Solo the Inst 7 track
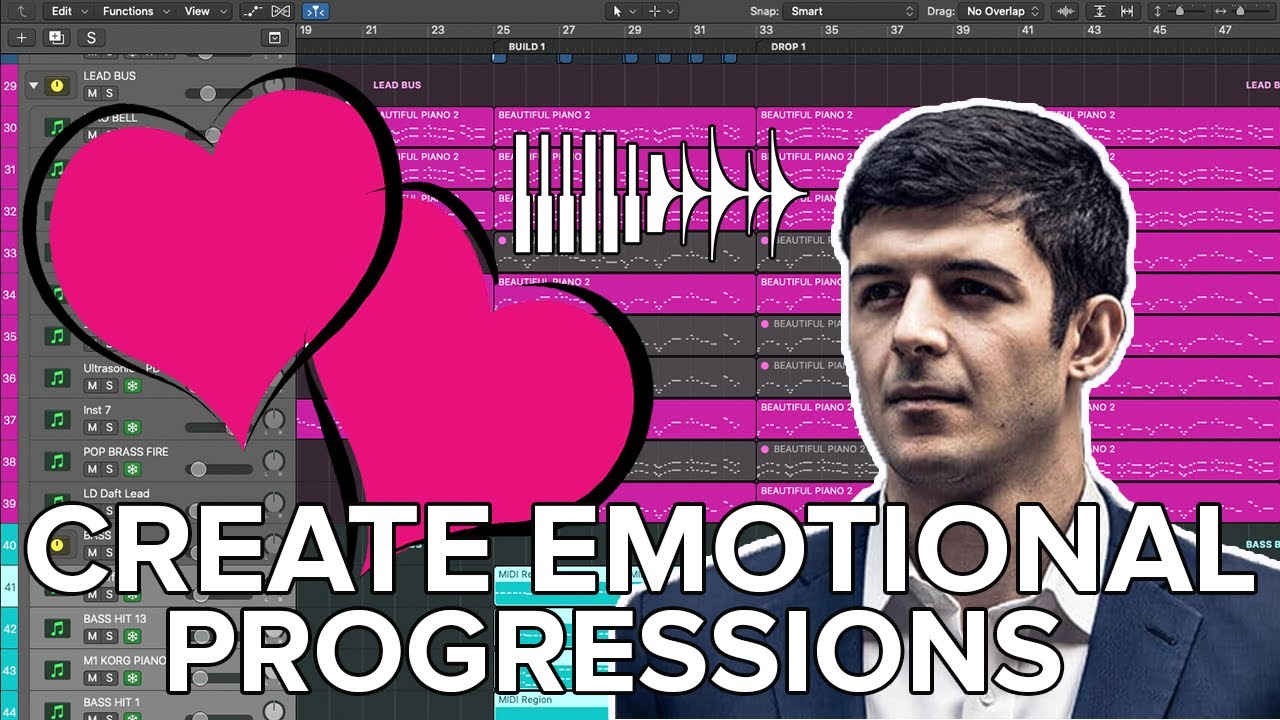 (111, 427)
